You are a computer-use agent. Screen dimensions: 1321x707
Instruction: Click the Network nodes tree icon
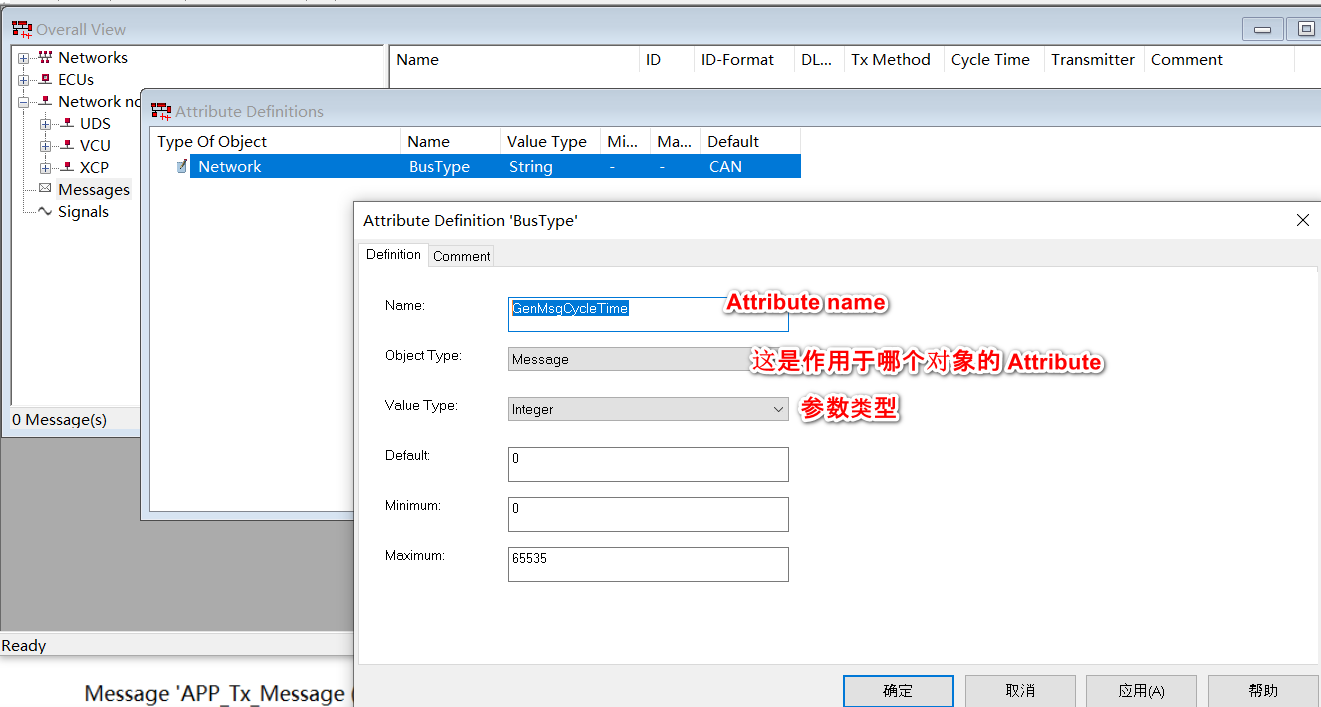46,101
